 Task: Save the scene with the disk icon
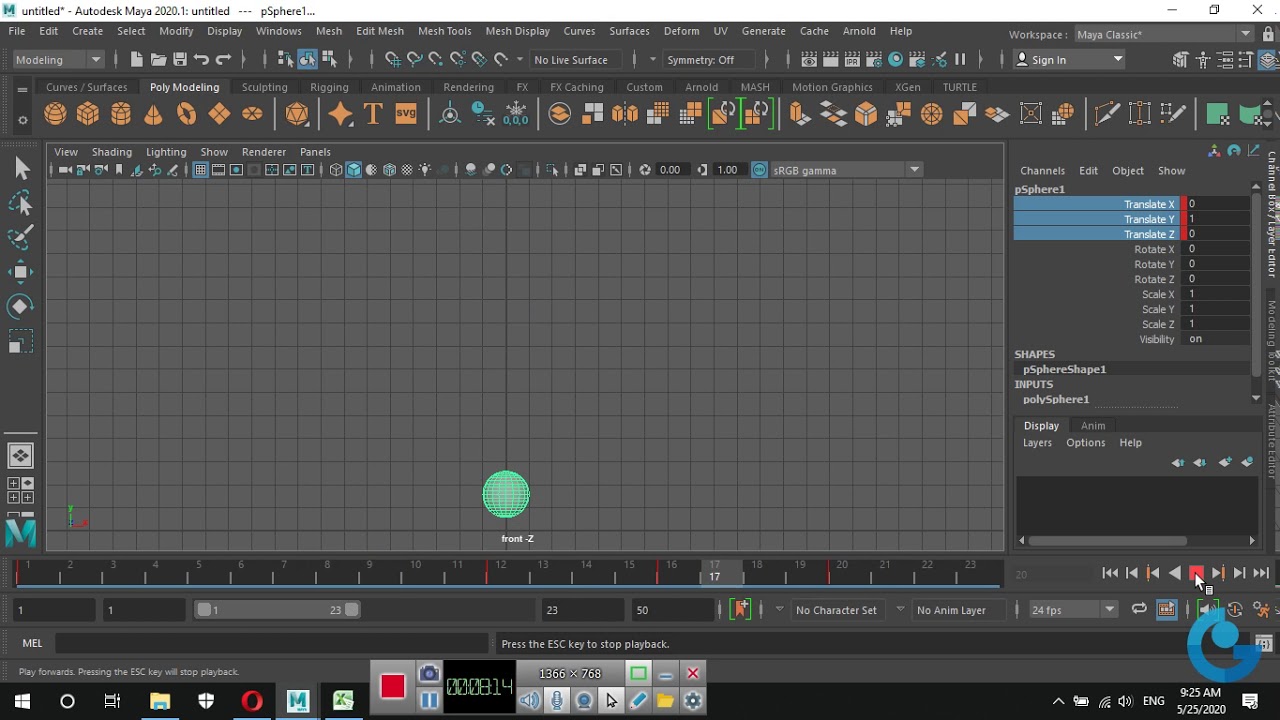(180, 60)
